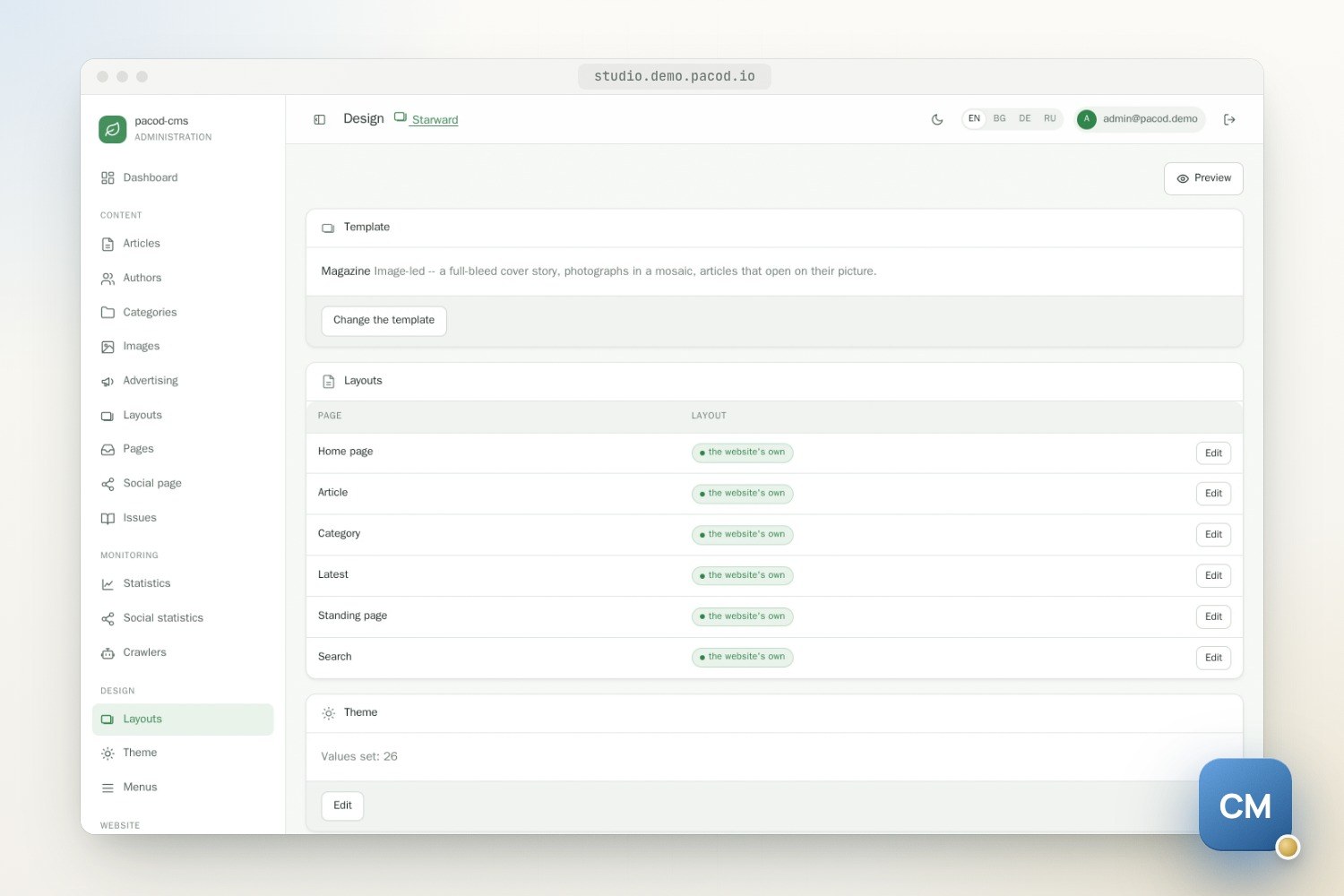Open Categories in the sidebar
The image size is (1344, 896).
(x=183, y=312)
